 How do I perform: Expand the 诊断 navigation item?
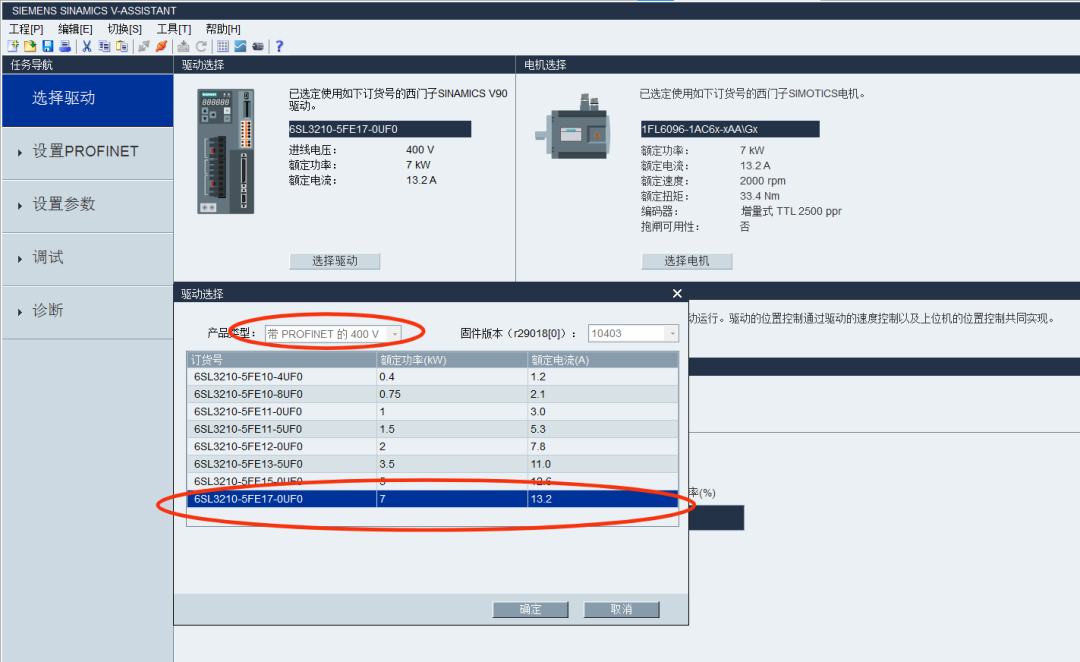[x=87, y=311]
